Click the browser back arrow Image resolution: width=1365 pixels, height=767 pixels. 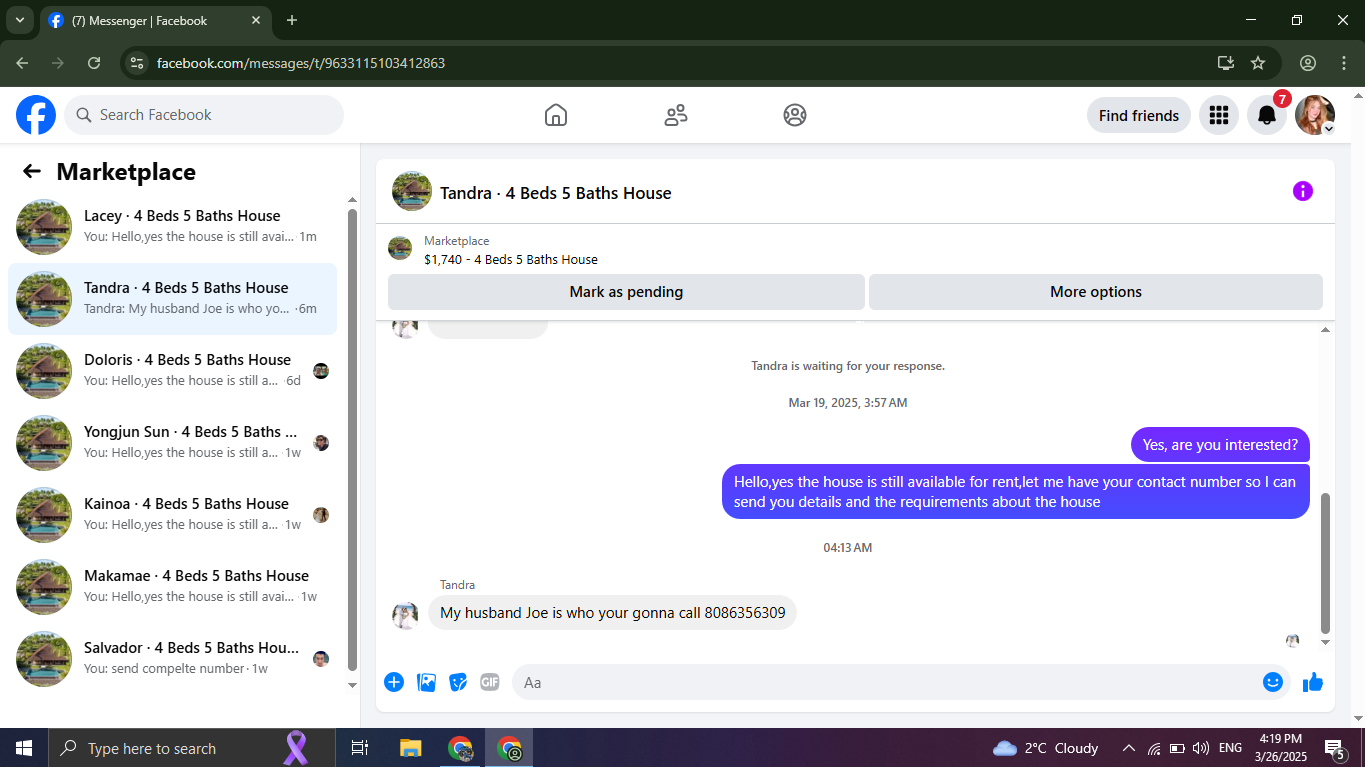coord(22,63)
